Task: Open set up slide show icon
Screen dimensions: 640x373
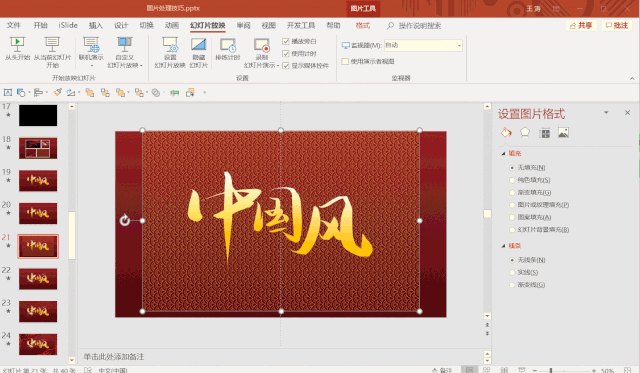Action: tap(170, 45)
